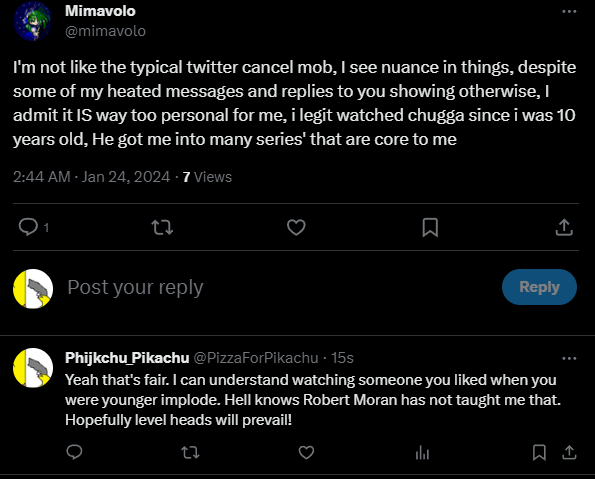The image size is (595, 479).
Task: Click the blue Reply button
Action: (x=539, y=287)
